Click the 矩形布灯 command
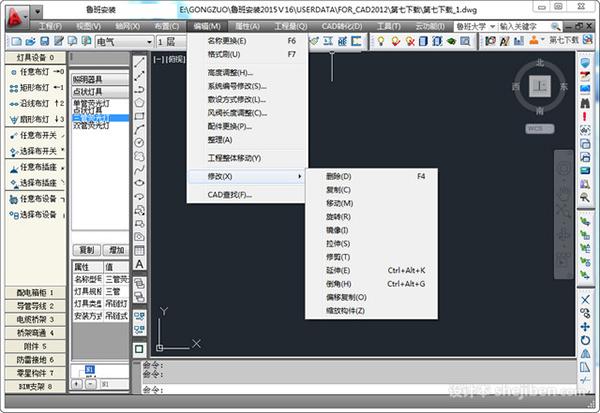The height and width of the screenshot is (413, 600). pyautogui.click(x=36, y=88)
